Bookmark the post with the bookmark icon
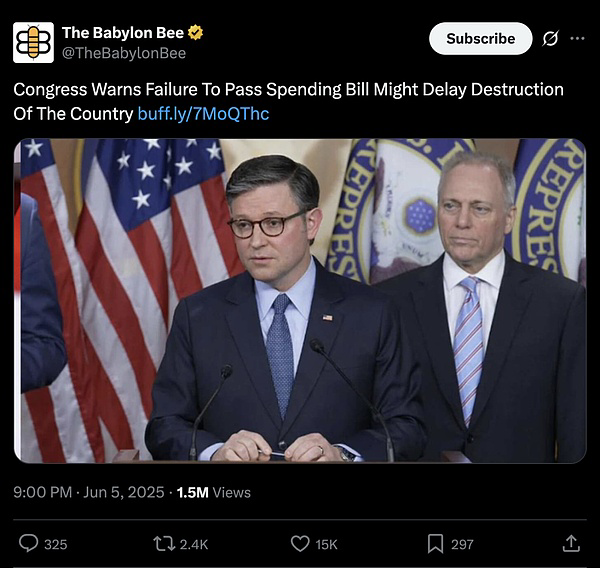The width and height of the screenshot is (600, 568). [435, 544]
